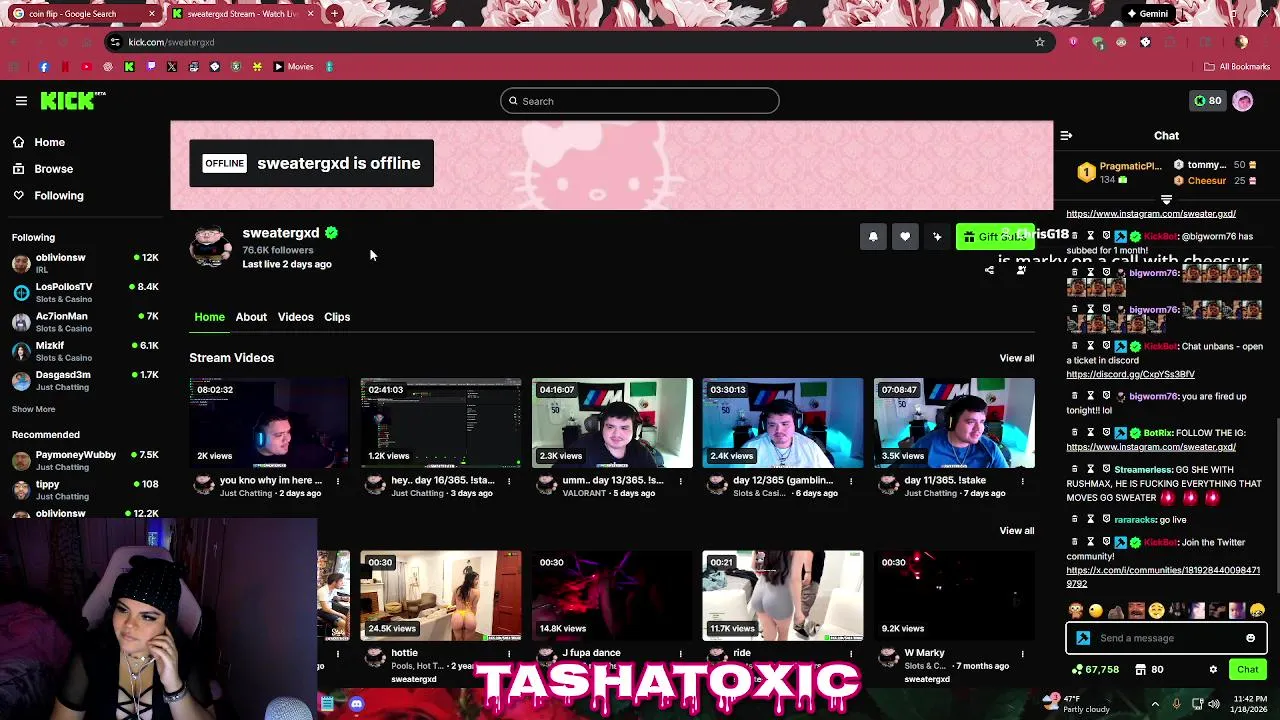
Task: Open the discord.gg link in chat
Action: (1130, 375)
